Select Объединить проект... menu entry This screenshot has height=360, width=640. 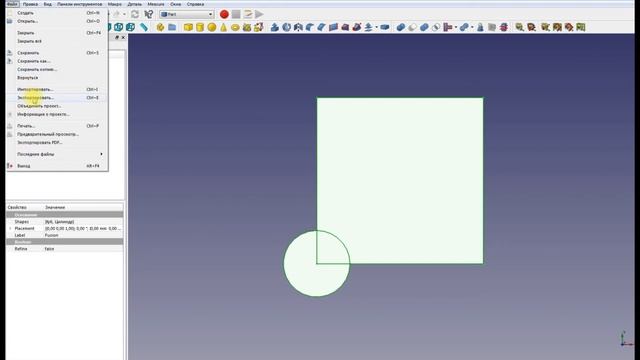point(57,106)
